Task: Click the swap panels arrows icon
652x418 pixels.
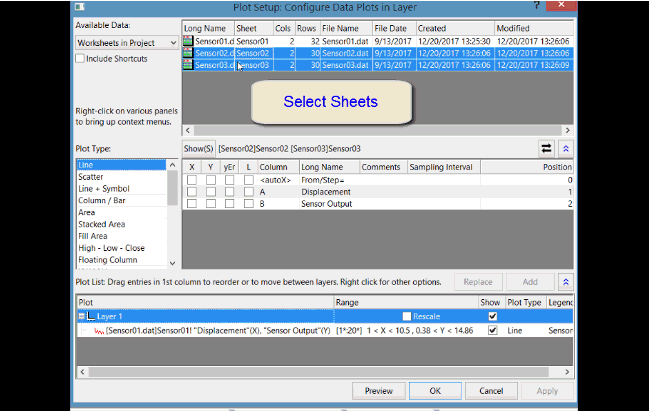Action: pos(547,148)
